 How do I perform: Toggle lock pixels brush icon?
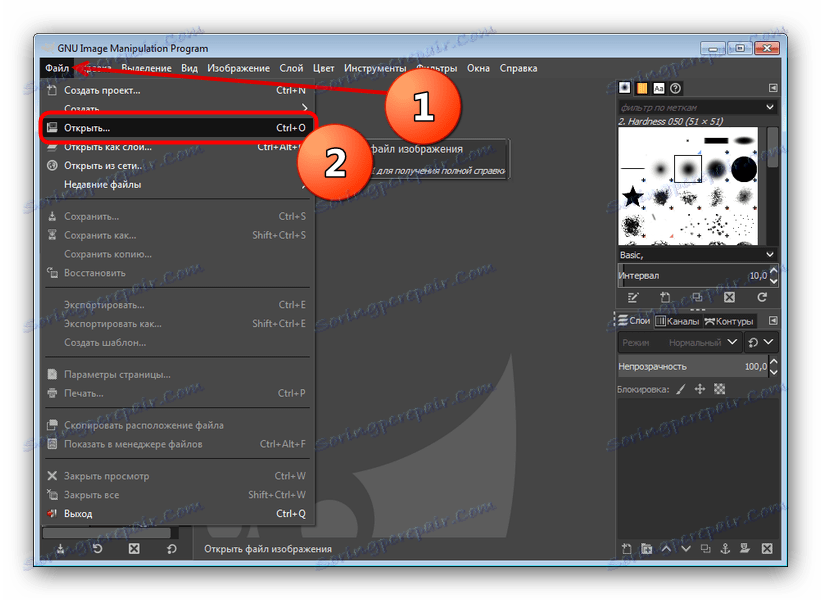click(681, 389)
